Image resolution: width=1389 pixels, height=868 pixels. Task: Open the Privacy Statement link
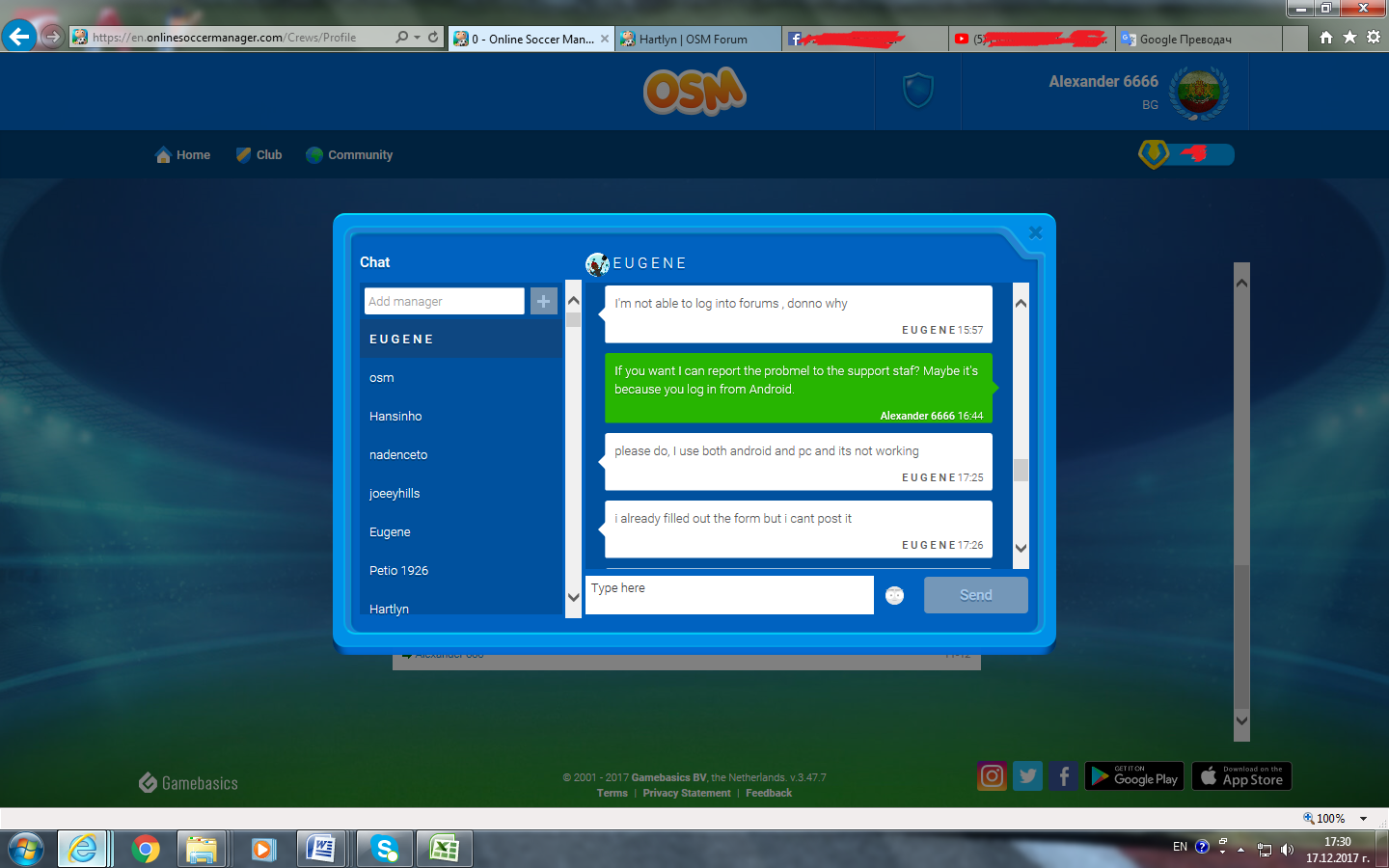(687, 793)
